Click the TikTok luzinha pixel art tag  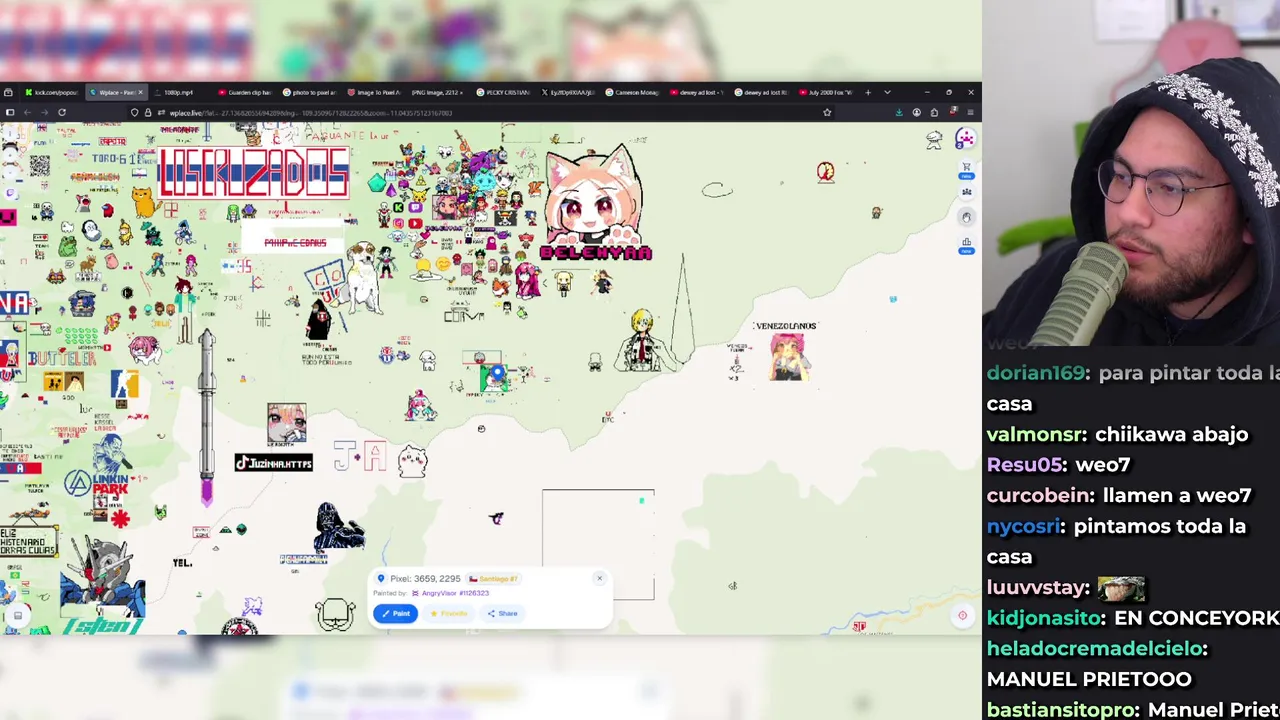tap(274, 463)
